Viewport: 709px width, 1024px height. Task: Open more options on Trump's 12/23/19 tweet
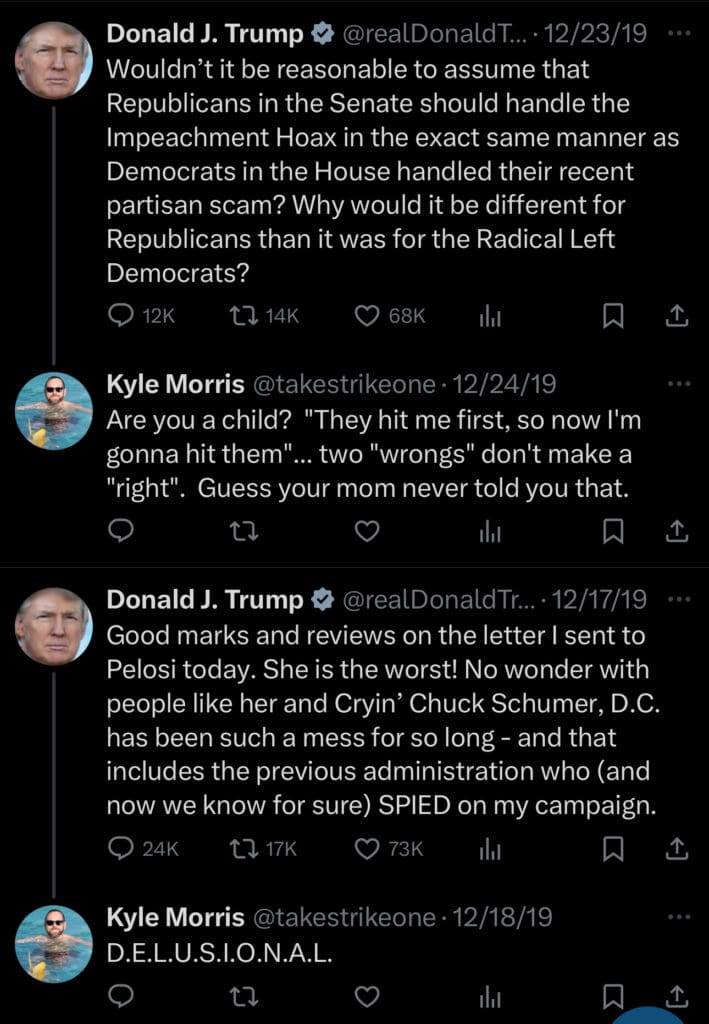coord(678,34)
